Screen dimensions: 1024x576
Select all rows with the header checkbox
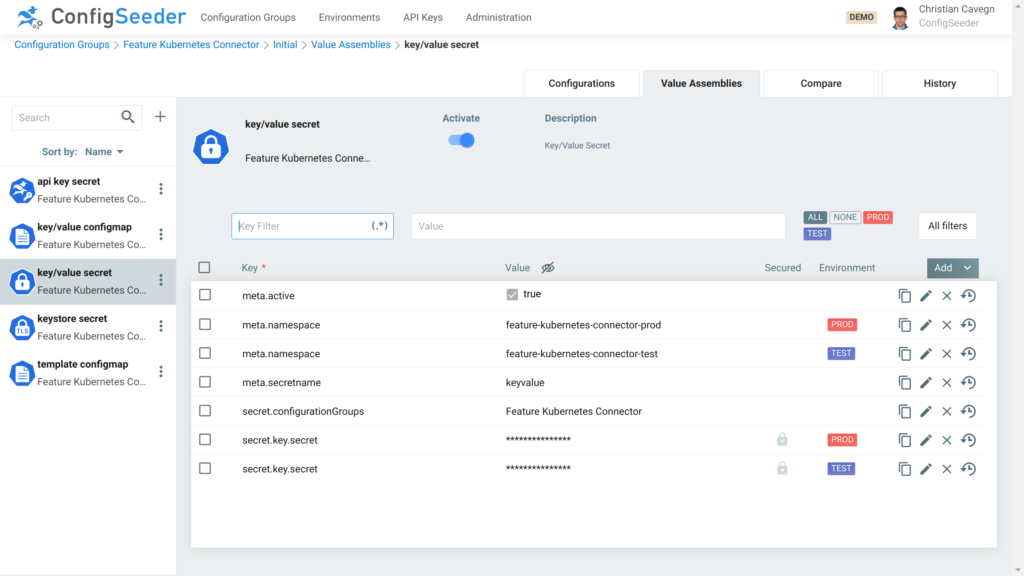(x=205, y=267)
